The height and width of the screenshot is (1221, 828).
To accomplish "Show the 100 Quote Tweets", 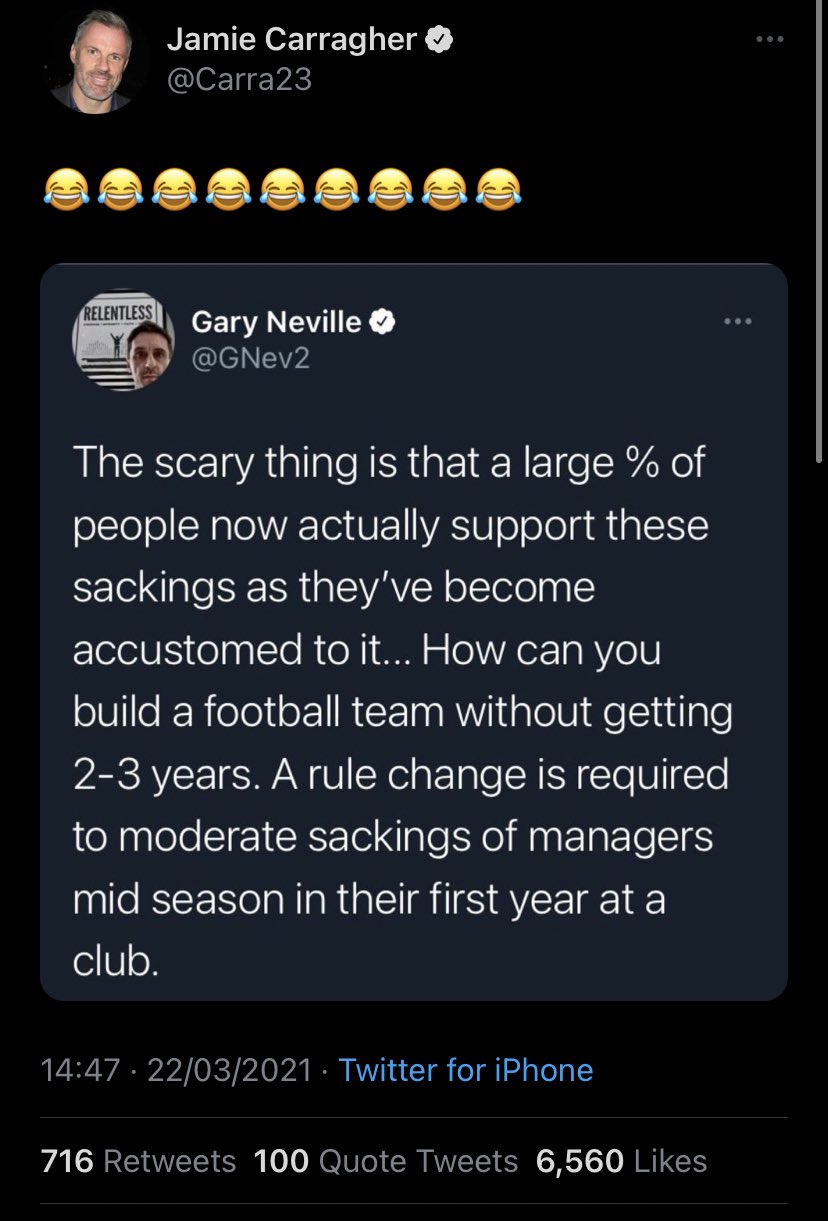I will (x=386, y=1161).
